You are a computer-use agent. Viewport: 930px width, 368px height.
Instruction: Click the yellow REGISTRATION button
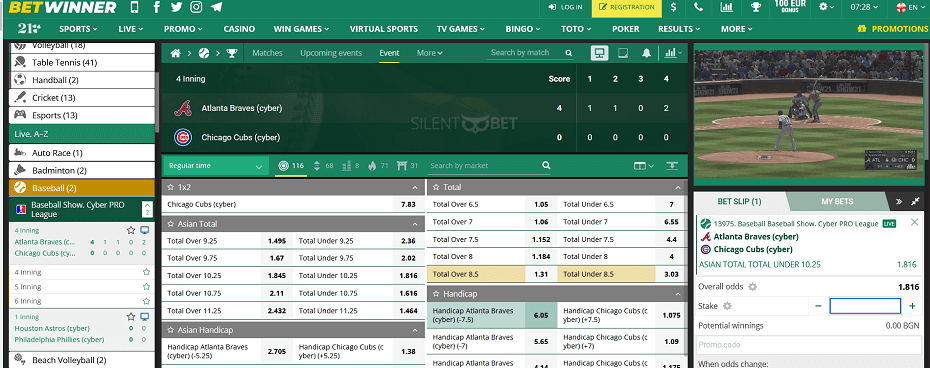[x=627, y=7]
